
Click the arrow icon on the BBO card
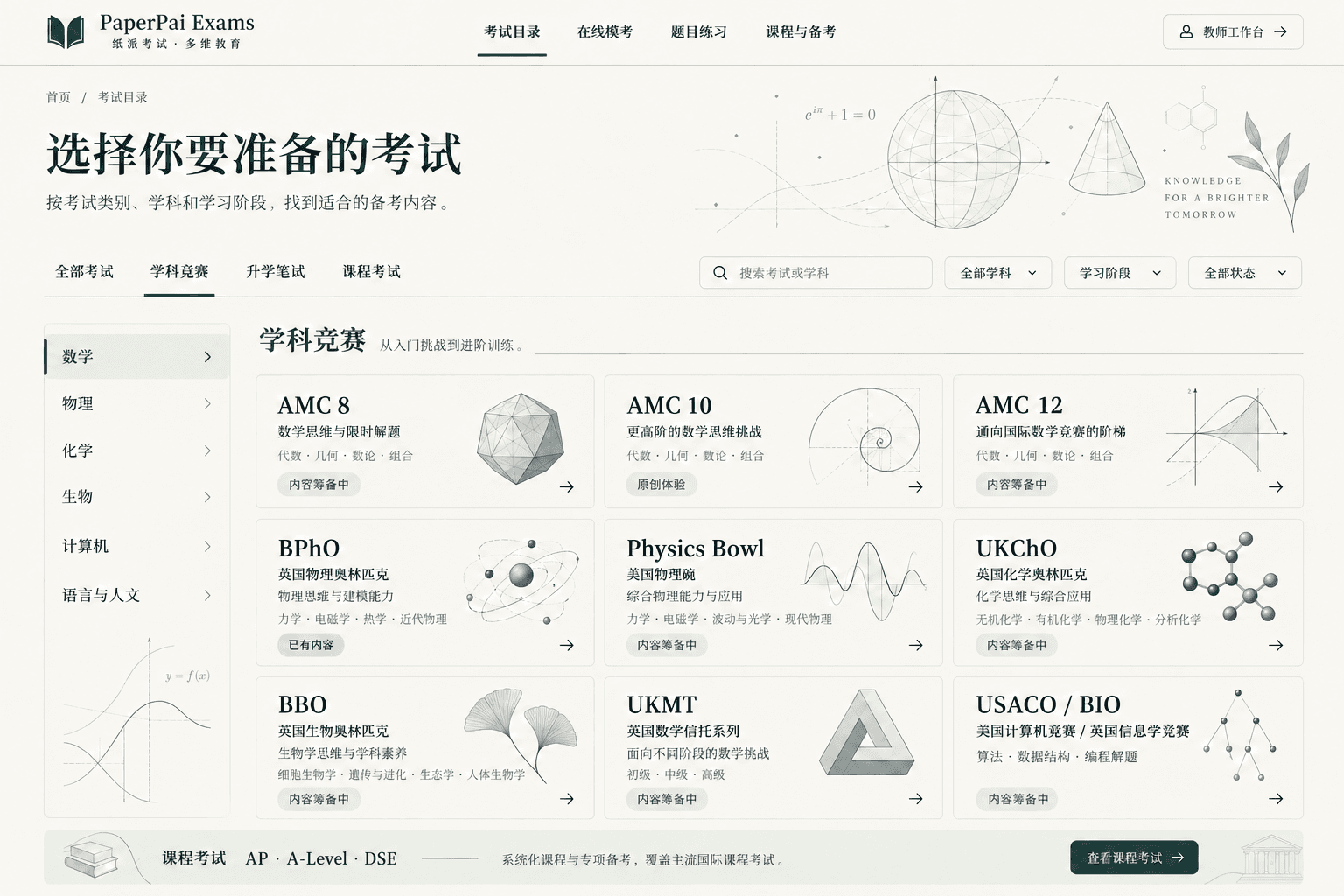(567, 799)
